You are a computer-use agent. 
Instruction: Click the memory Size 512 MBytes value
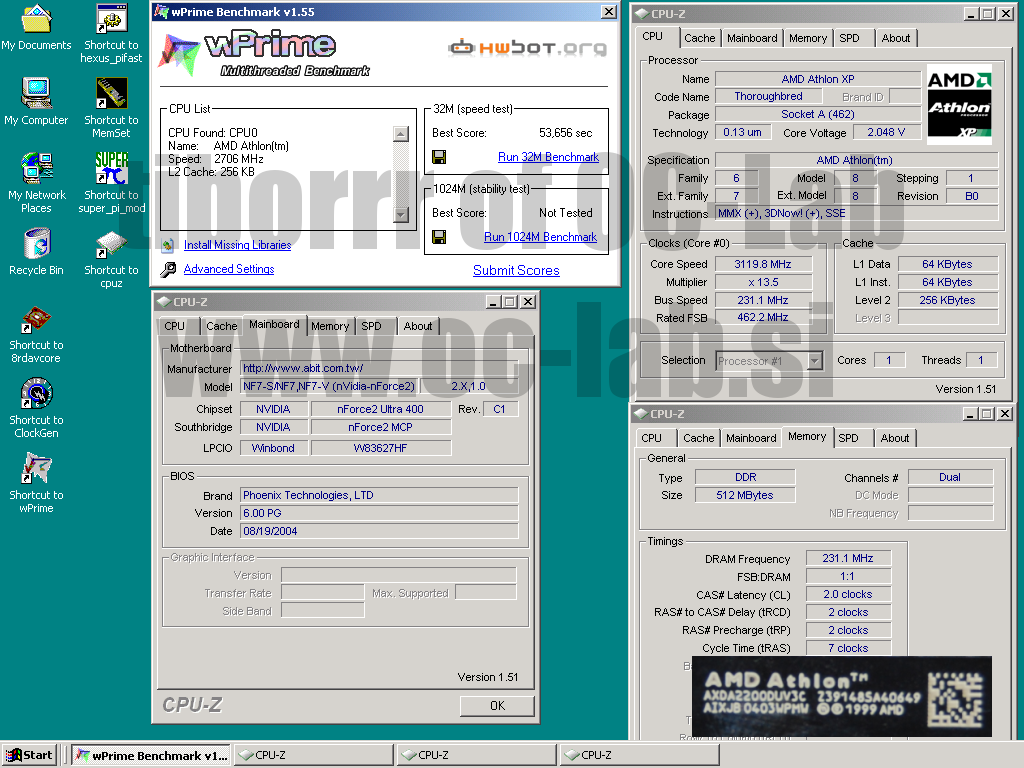pos(744,495)
